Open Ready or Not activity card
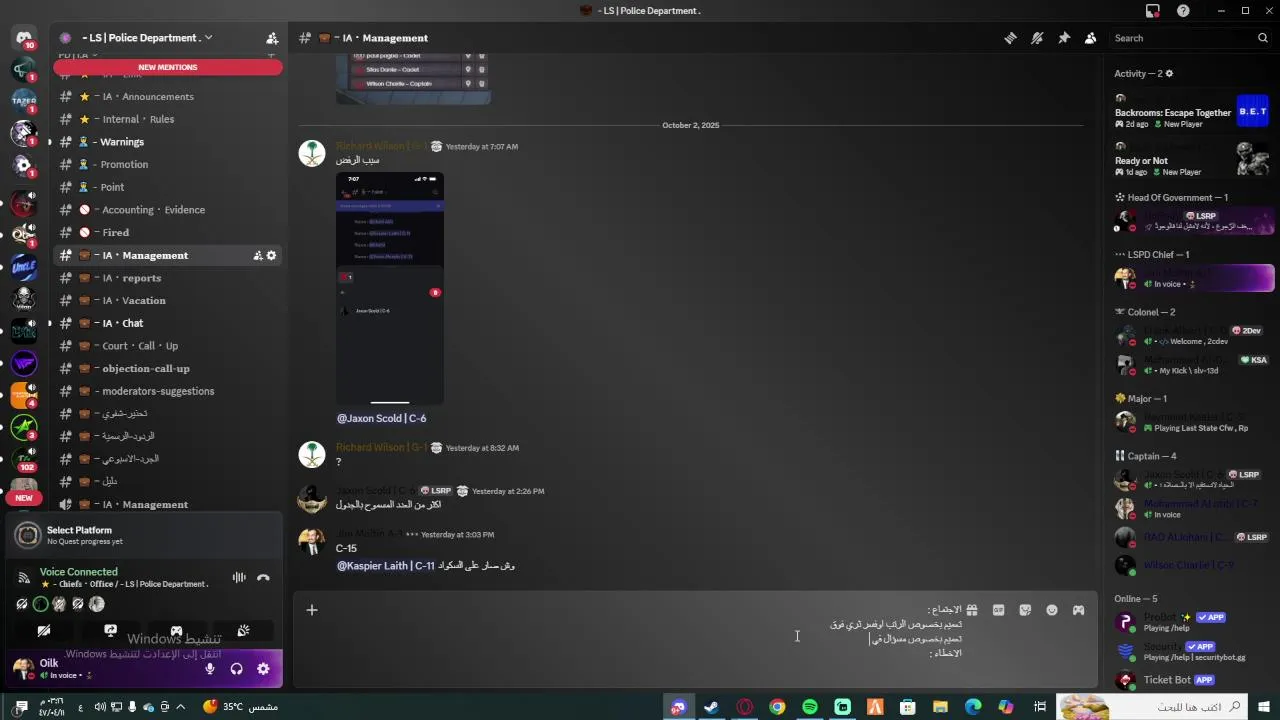Screen dimensions: 1280x720 pos(1193,160)
